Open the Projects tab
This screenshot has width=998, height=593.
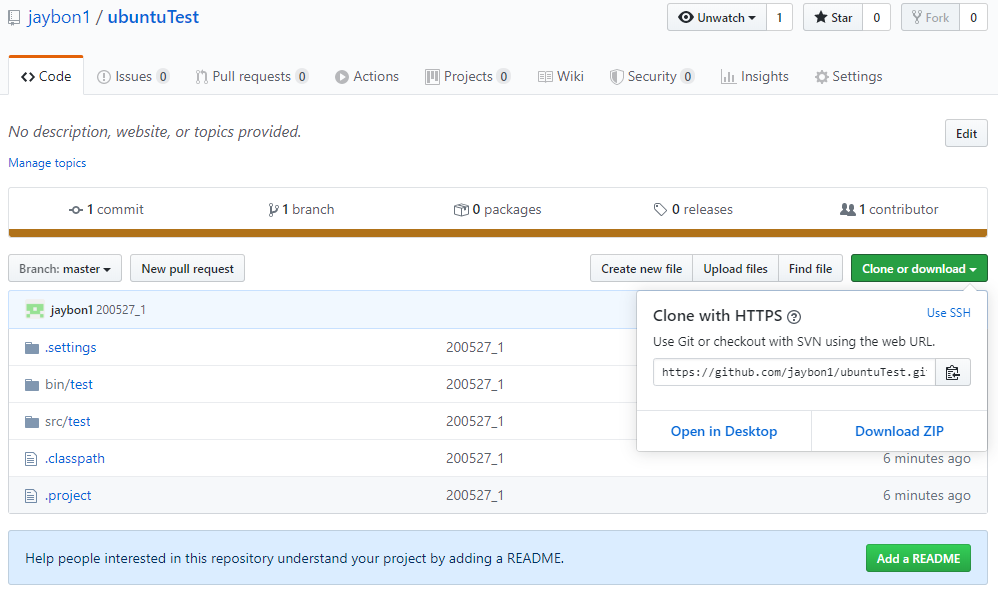(468, 76)
